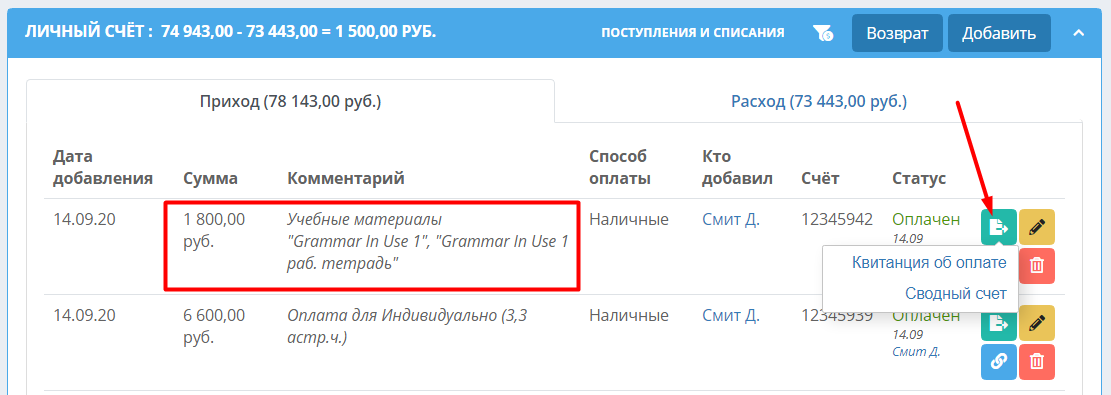Edit the 6 600,00 руб. payment with pencil icon
This screenshot has height=395, width=1111.
tap(1037, 323)
